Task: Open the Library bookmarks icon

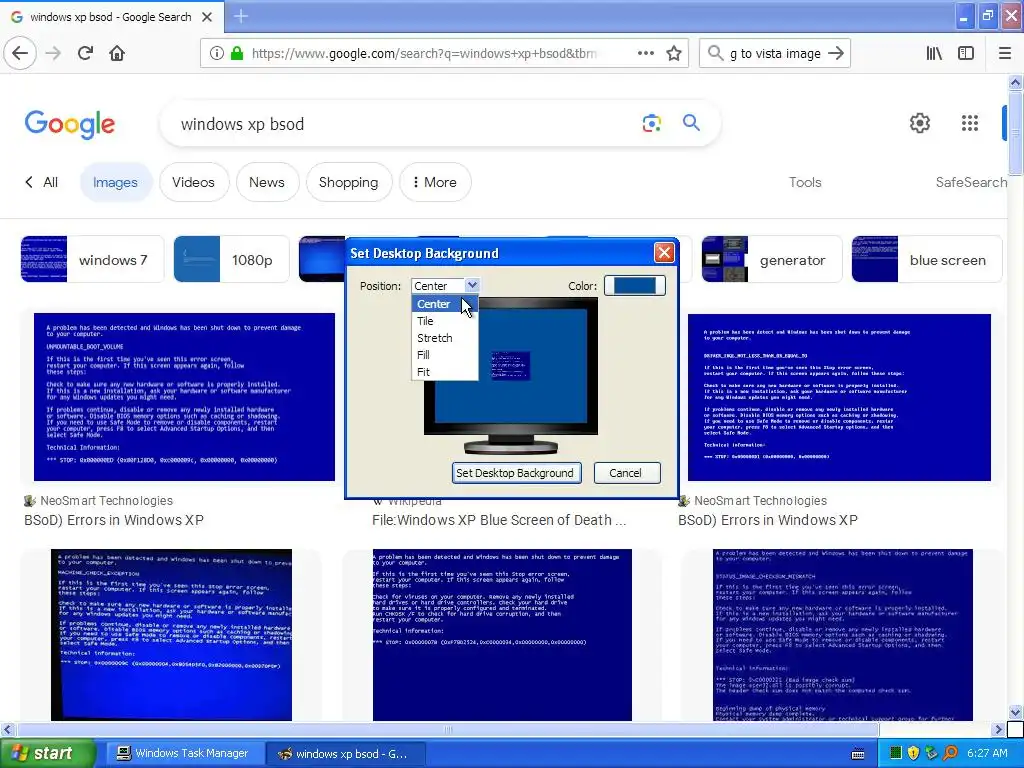Action: pos(934,54)
